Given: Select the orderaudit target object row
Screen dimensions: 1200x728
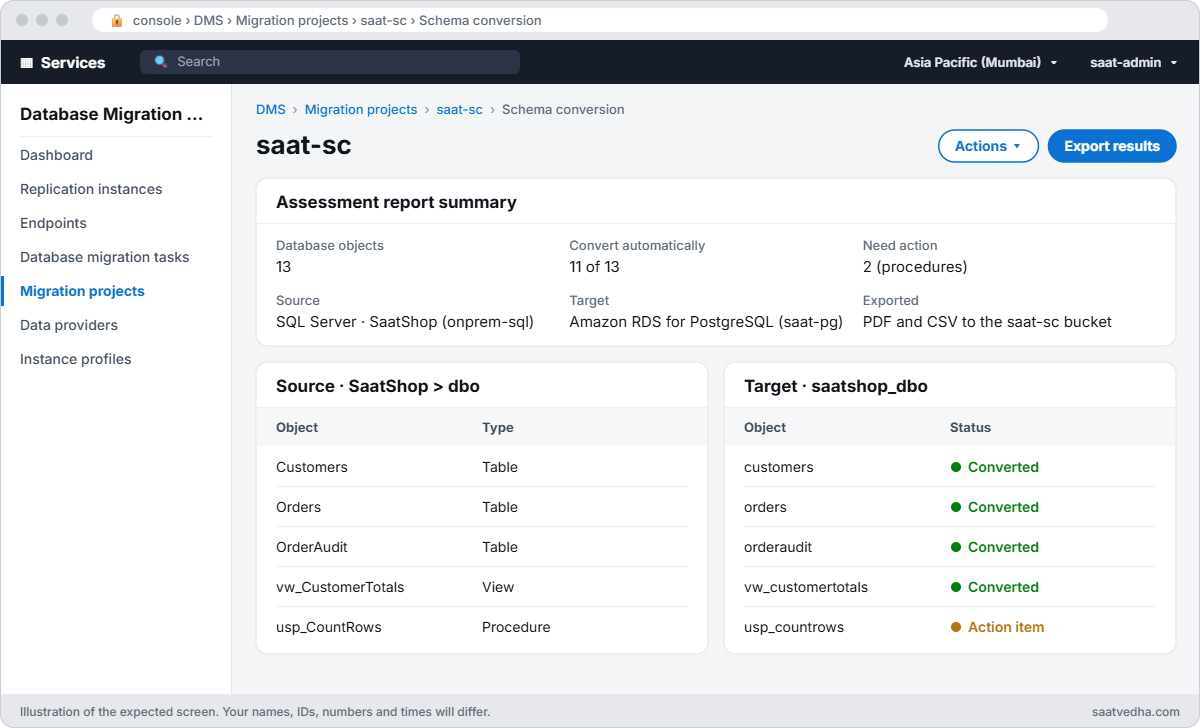Looking at the screenshot, I should pyautogui.click(x=950, y=547).
